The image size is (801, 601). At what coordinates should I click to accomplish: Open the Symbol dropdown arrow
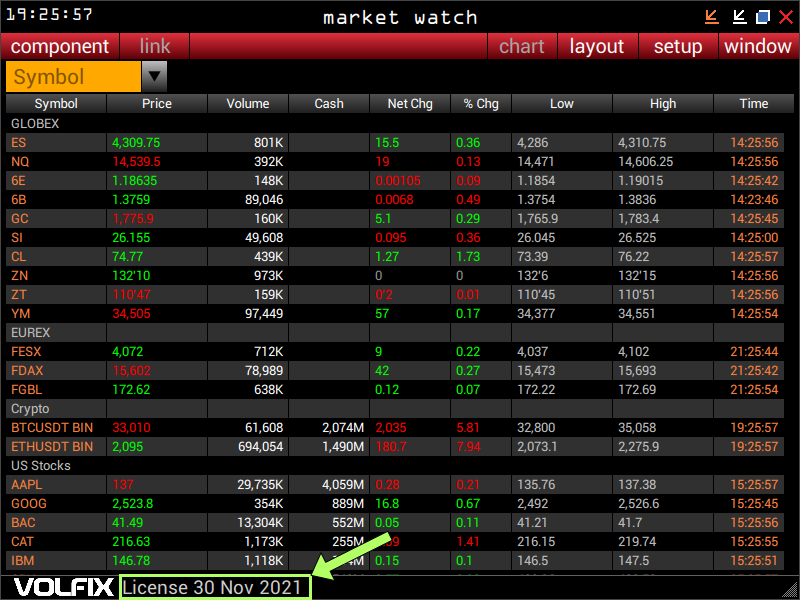pyautogui.click(x=155, y=76)
